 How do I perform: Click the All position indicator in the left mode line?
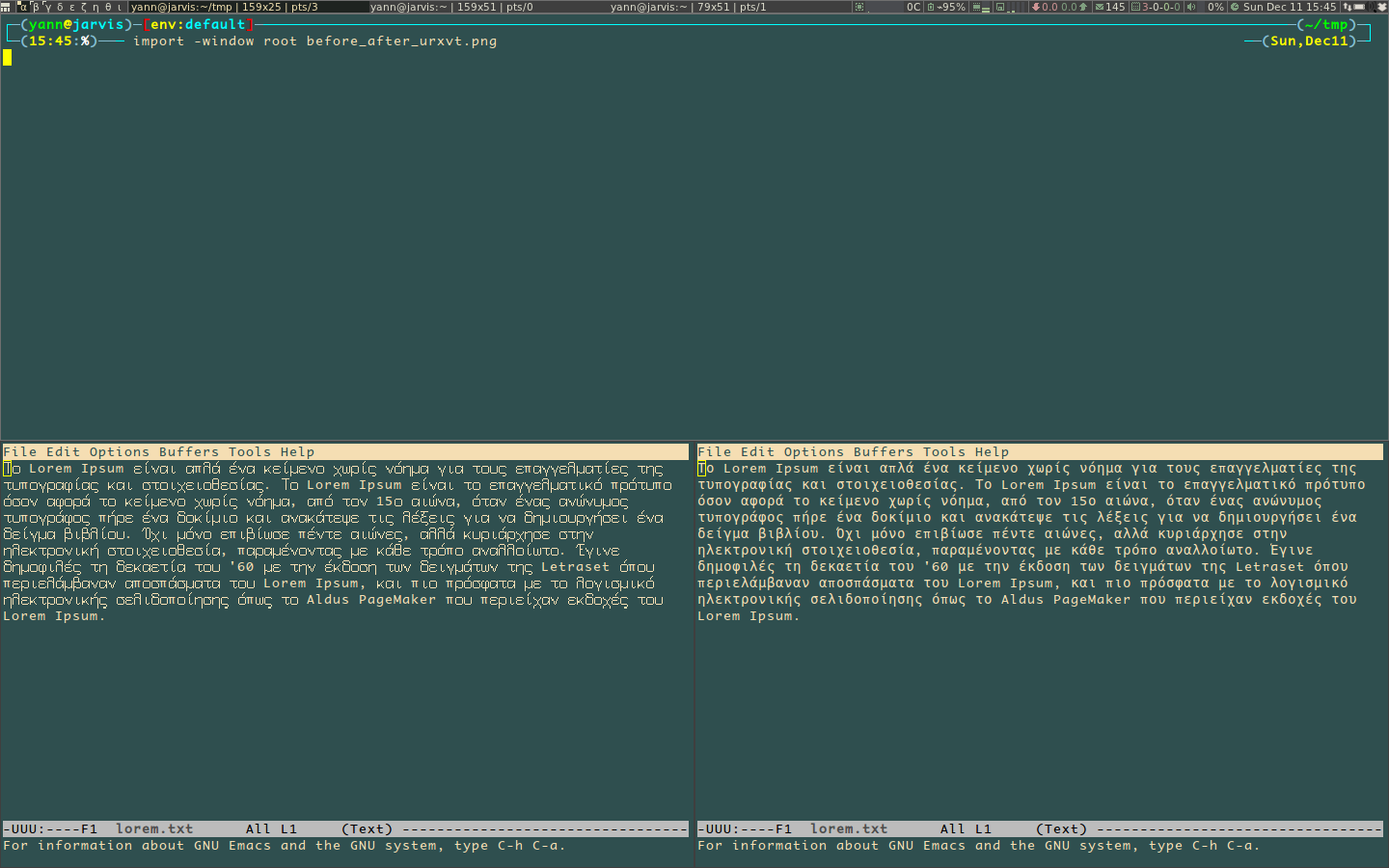259,828
